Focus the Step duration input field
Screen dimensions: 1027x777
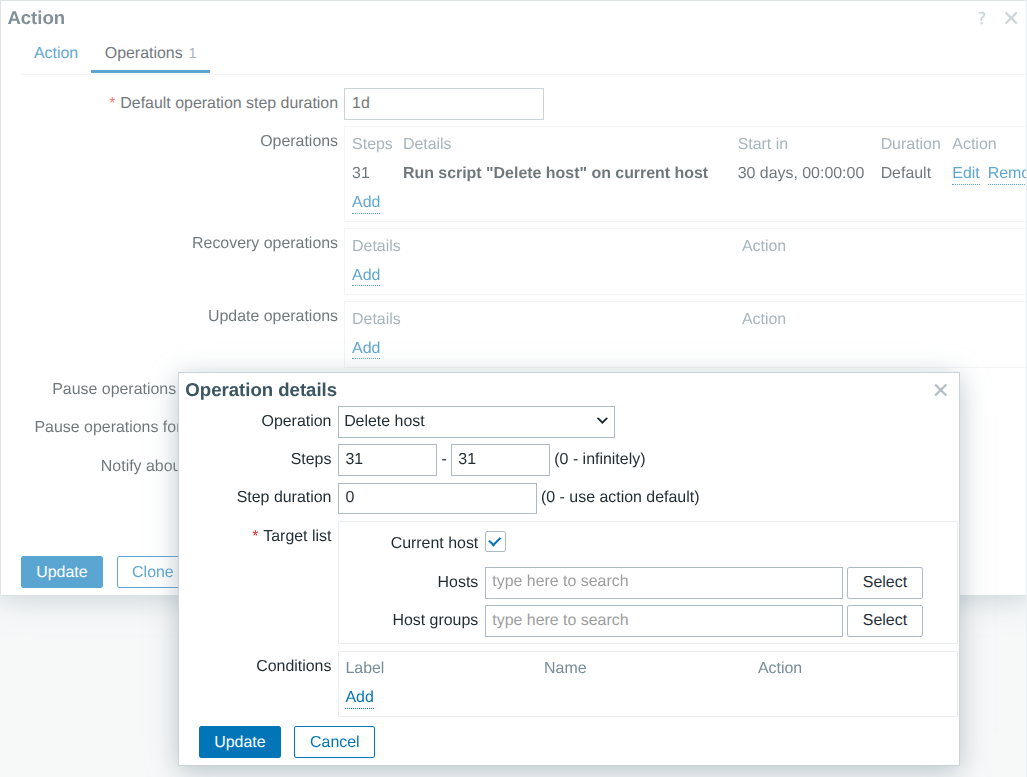tap(437, 497)
